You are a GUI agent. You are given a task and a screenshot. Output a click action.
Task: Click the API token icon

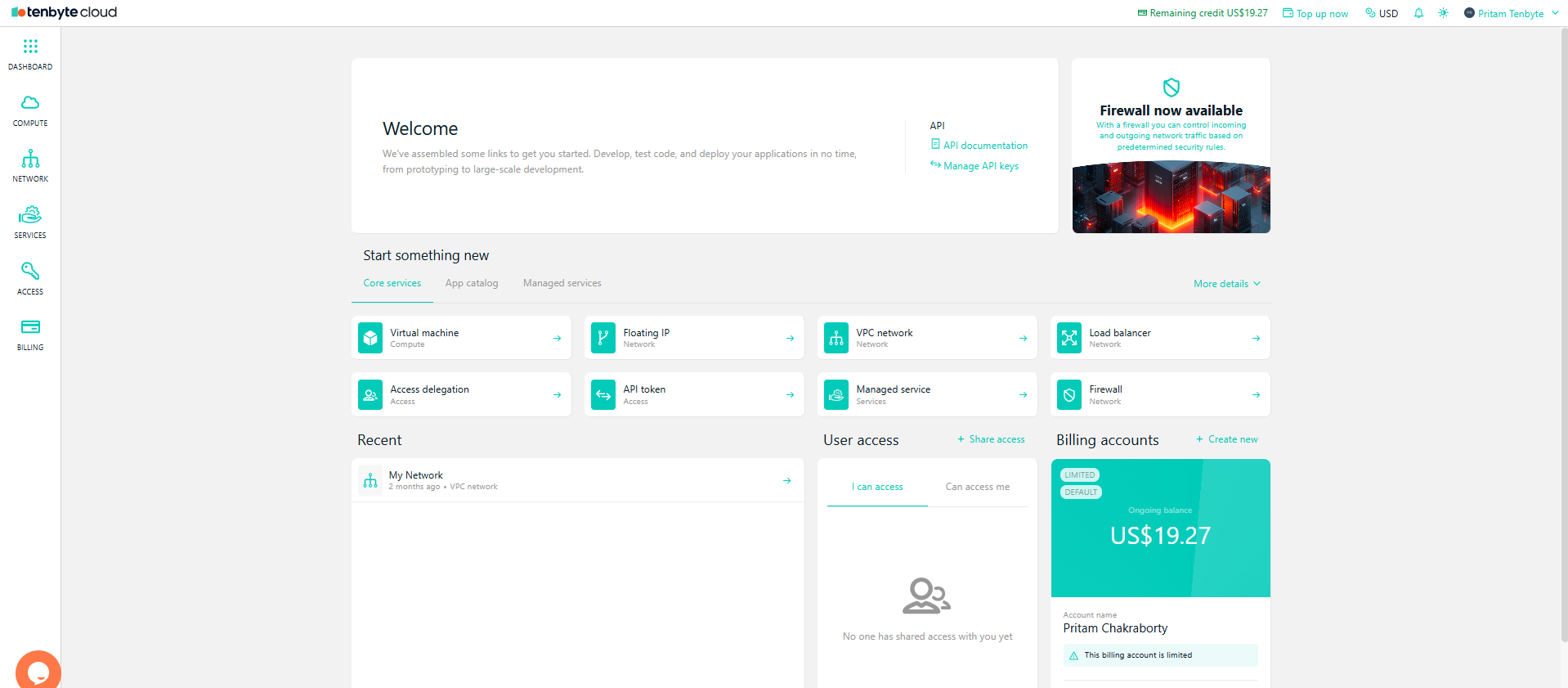click(x=603, y=394)
